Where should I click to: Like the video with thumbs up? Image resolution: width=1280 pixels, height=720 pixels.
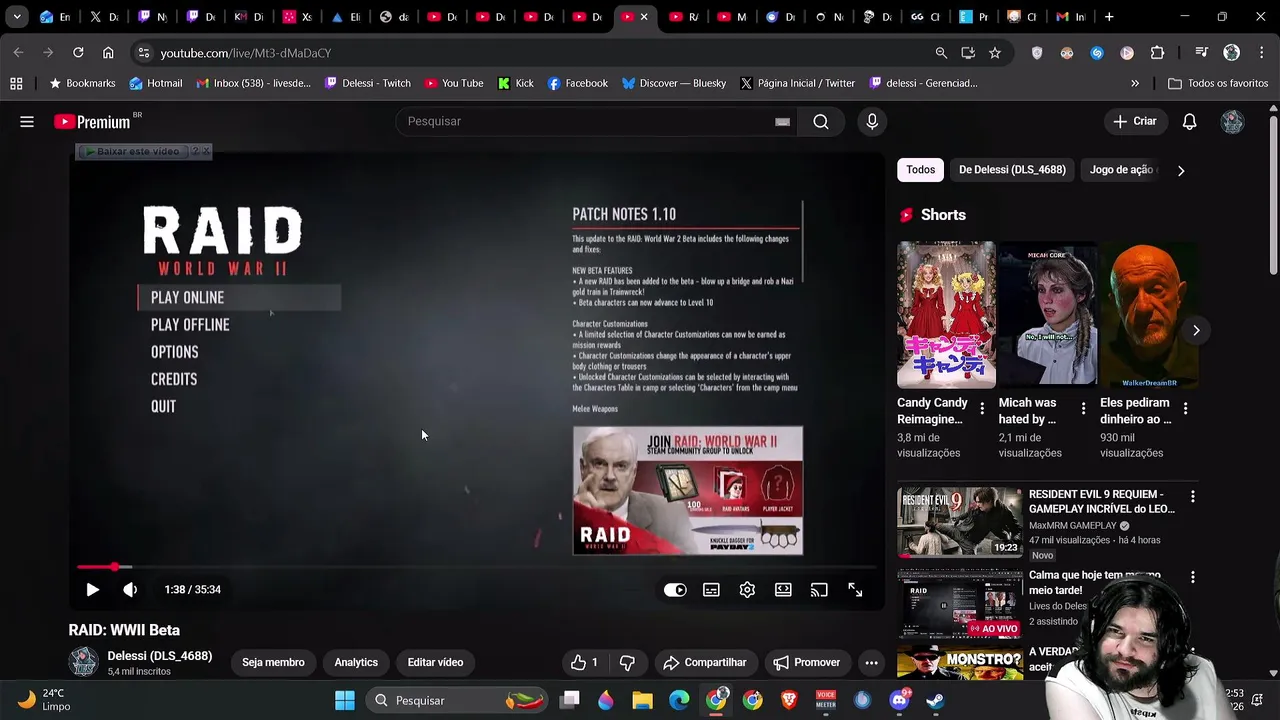point(584,662)
